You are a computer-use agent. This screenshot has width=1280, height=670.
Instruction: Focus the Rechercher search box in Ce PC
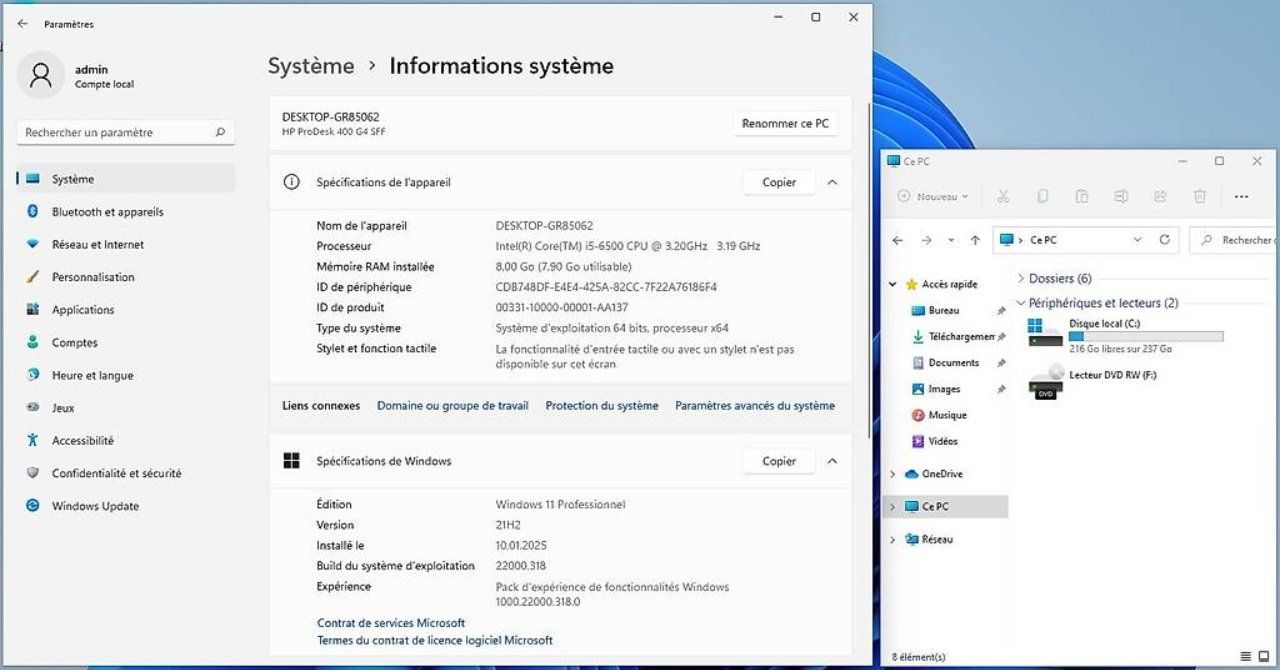[x=1235, y=240]
